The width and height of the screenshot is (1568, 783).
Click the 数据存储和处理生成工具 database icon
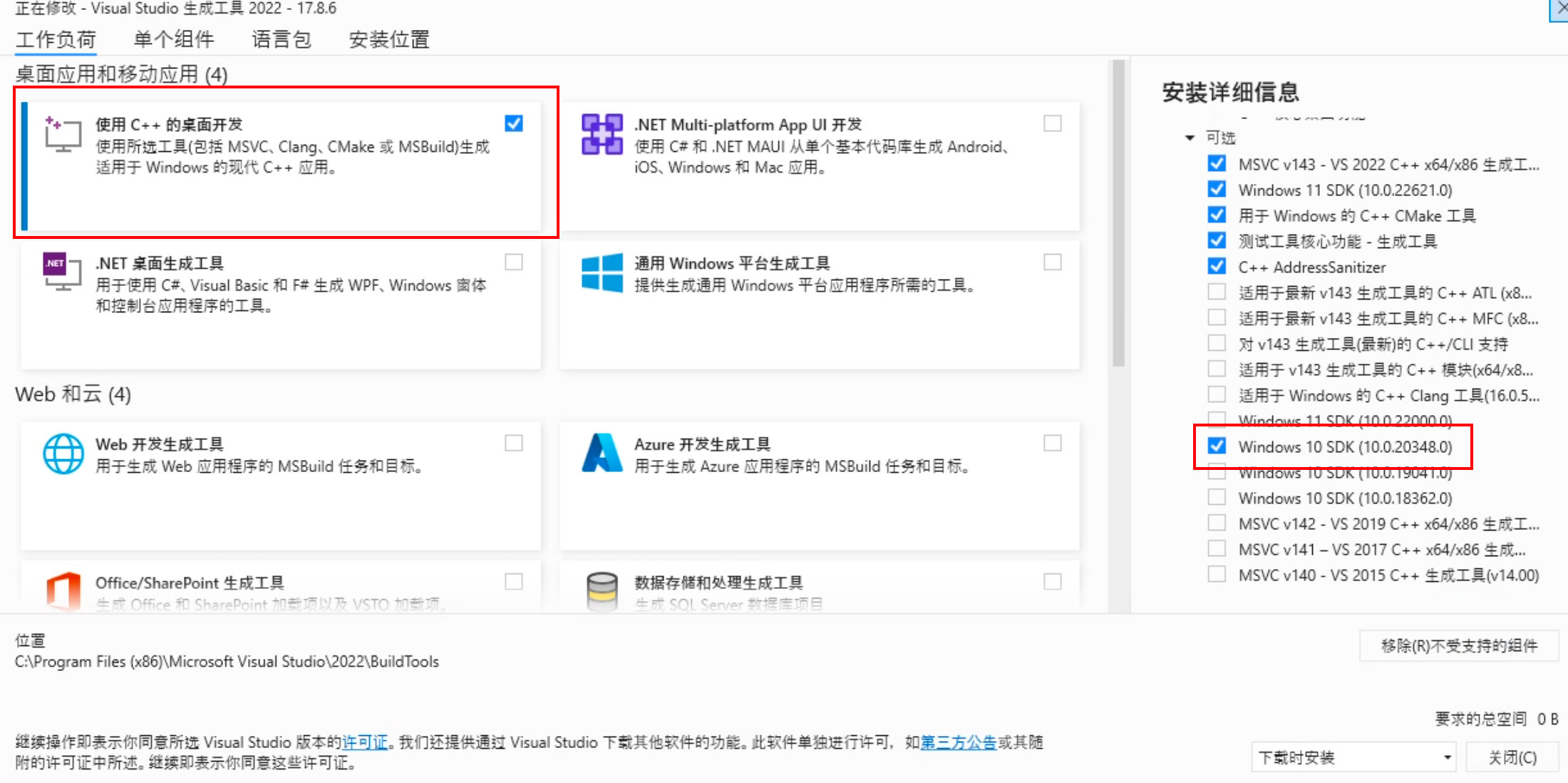[602, 590]
